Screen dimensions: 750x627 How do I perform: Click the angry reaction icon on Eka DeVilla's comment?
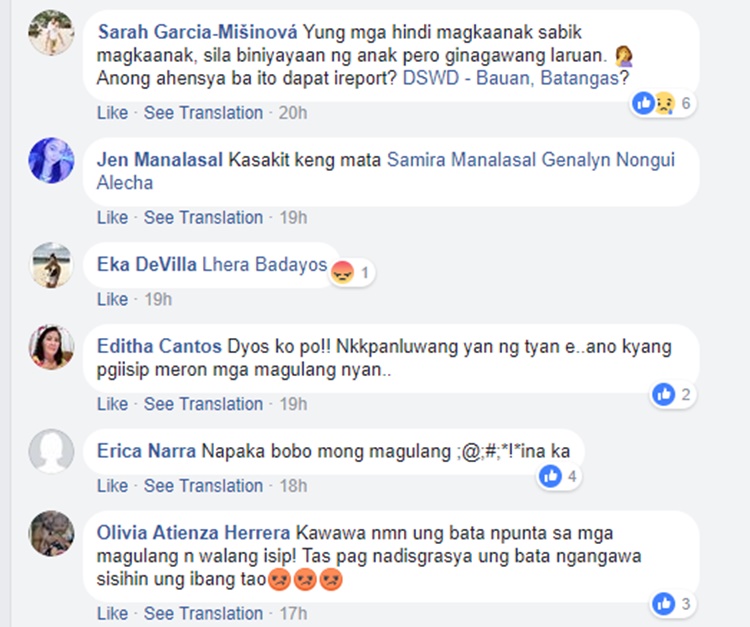342,273
